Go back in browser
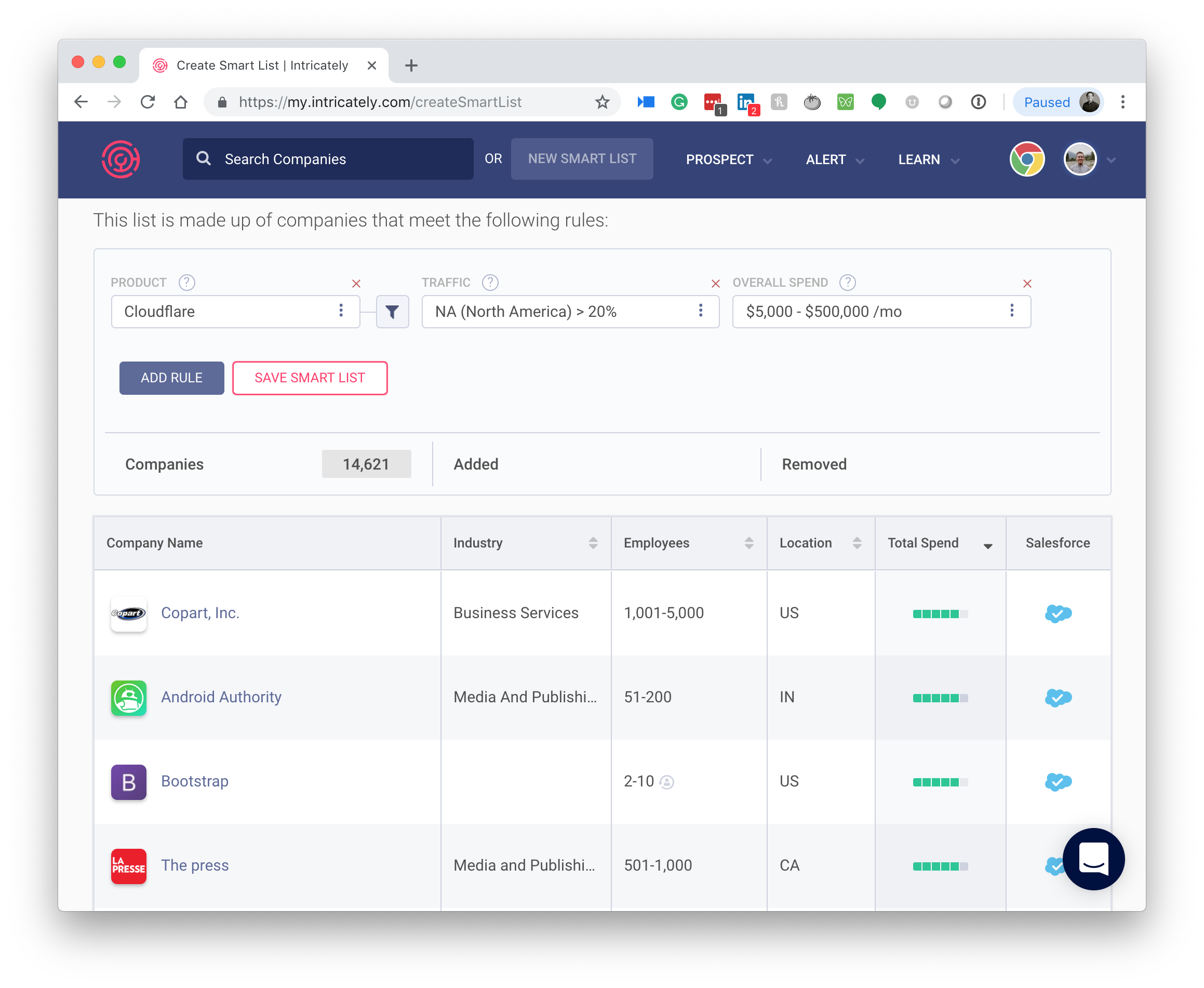The width and height of the screenshot is (1204, 988). click(82, 102)
